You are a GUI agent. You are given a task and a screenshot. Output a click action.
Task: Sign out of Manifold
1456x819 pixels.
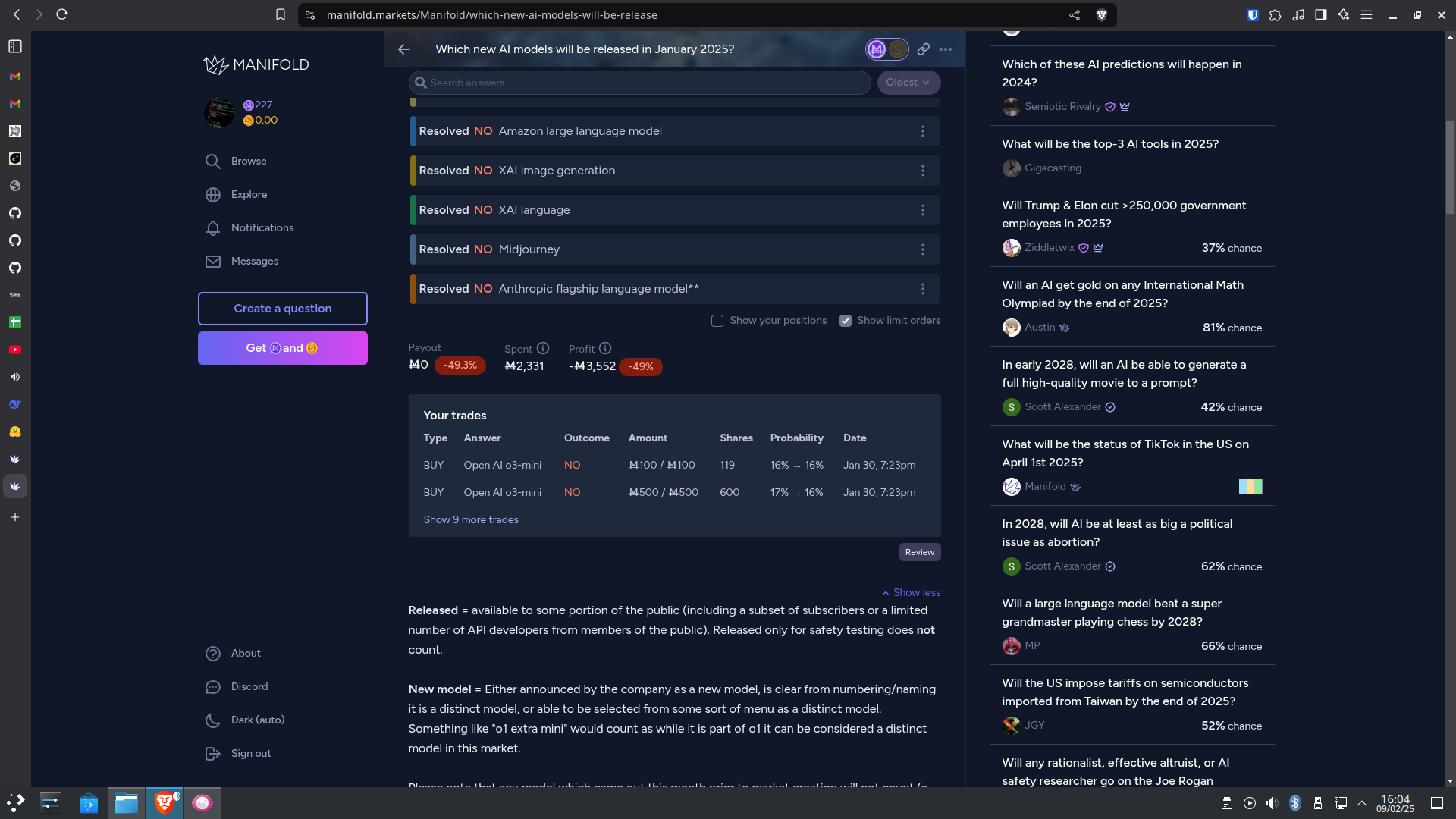pos(238,753)
